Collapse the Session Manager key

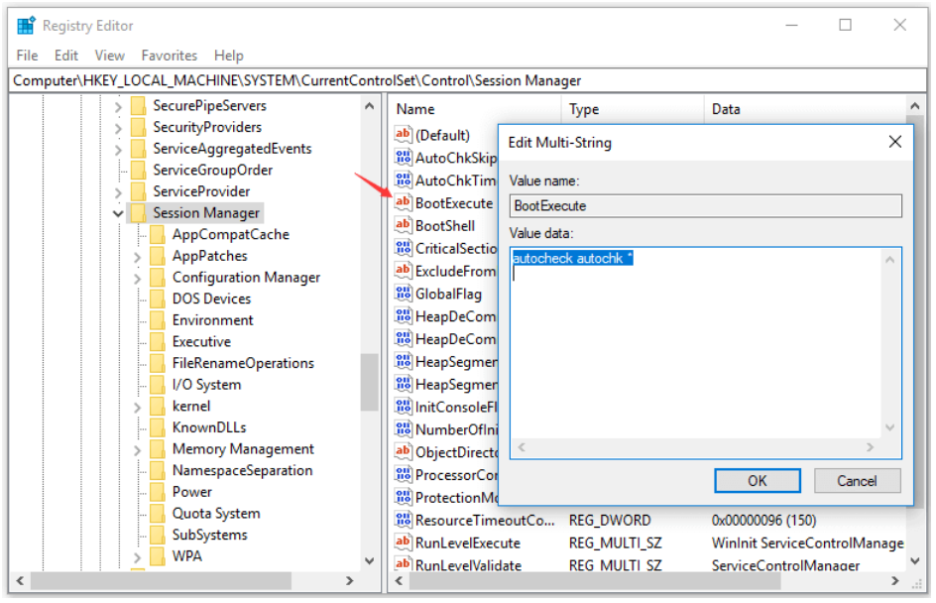coord(118,214)
